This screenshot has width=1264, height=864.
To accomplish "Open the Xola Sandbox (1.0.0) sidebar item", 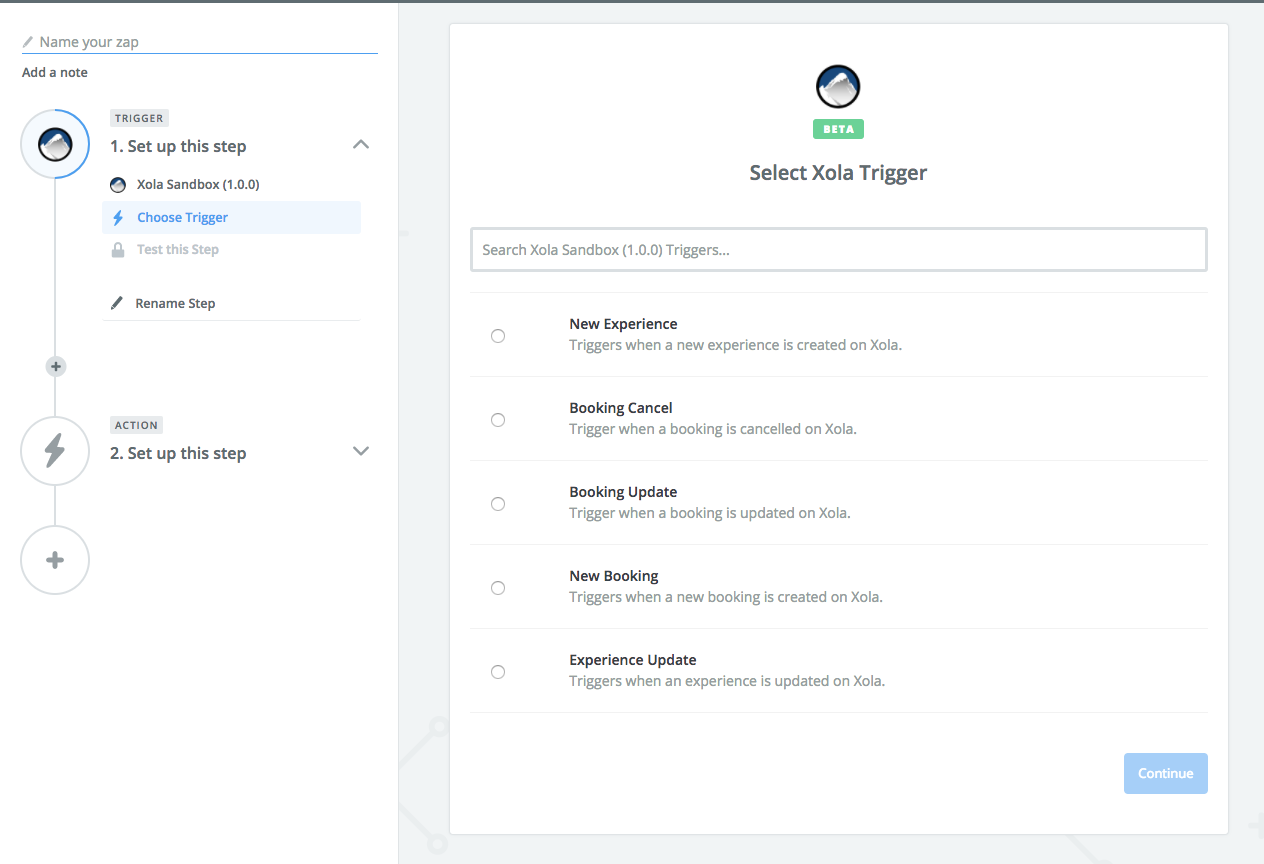I will (231, 185).
